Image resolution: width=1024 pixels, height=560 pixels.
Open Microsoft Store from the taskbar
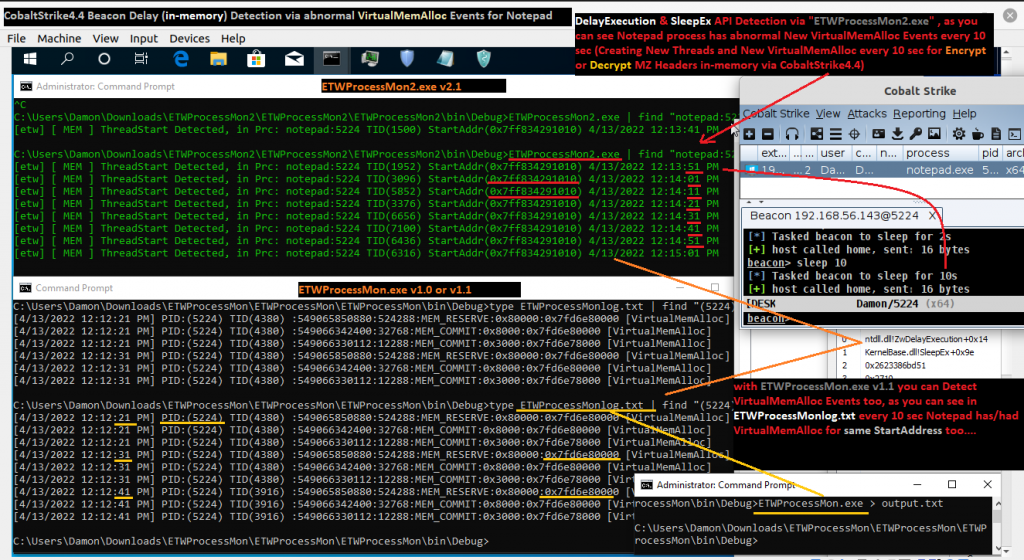[x=256, y=59]
